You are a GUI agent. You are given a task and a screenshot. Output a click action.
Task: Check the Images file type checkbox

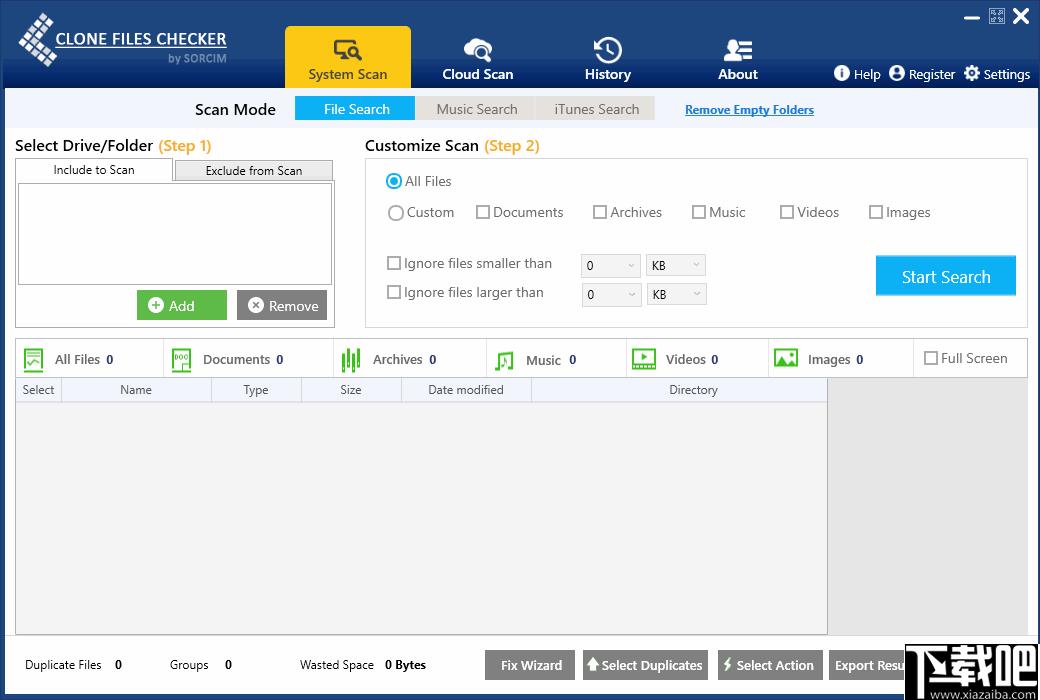(x=876, y=212)
